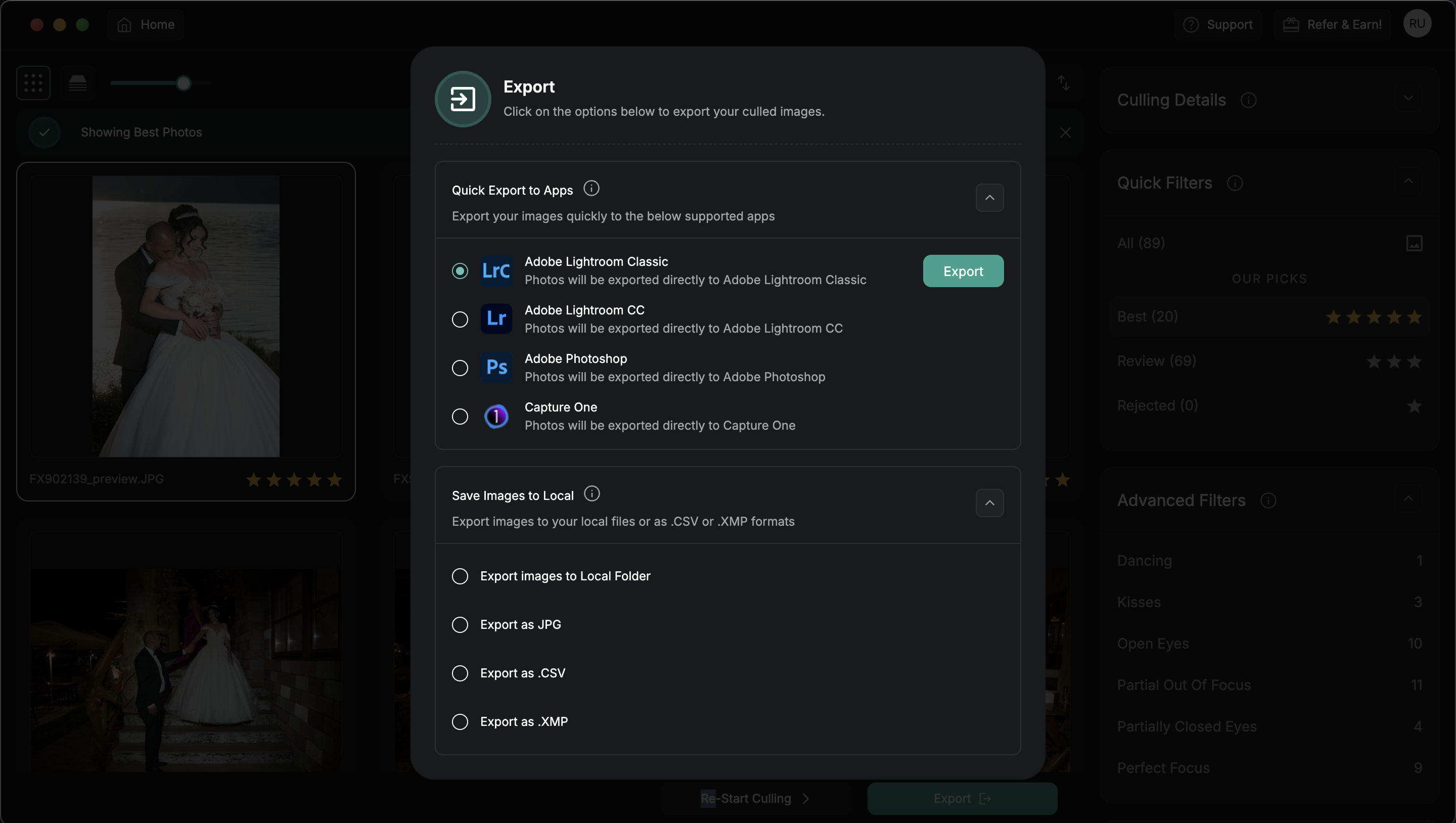The image size is (1456, 823).
Task: Open the Quick Filters info icon
Action: pos(1235,183)
